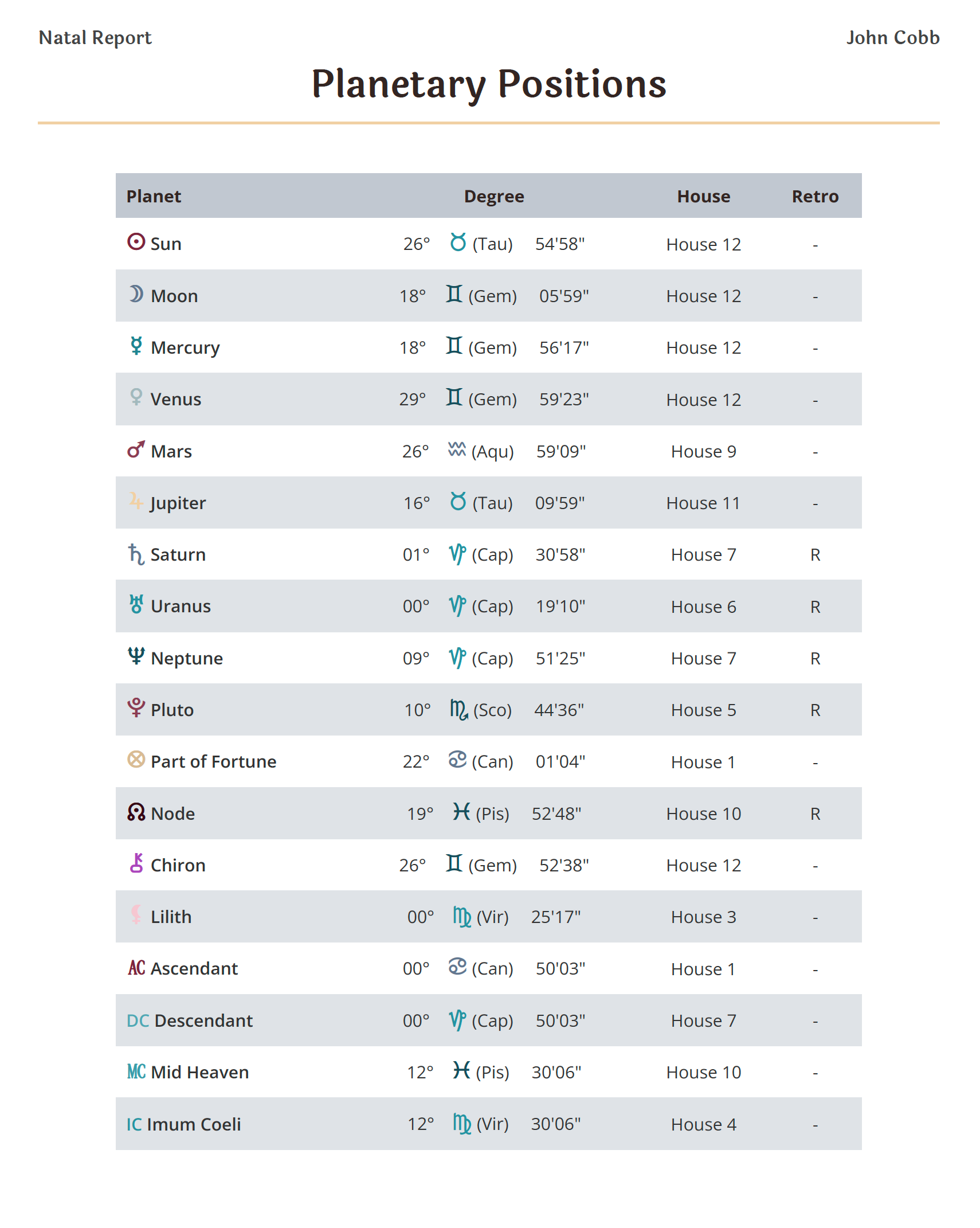Image resolution: width=980 pixels, height=1228 pixels.
Task: Click the Natal Report header text
Action: tap(95, 38)
